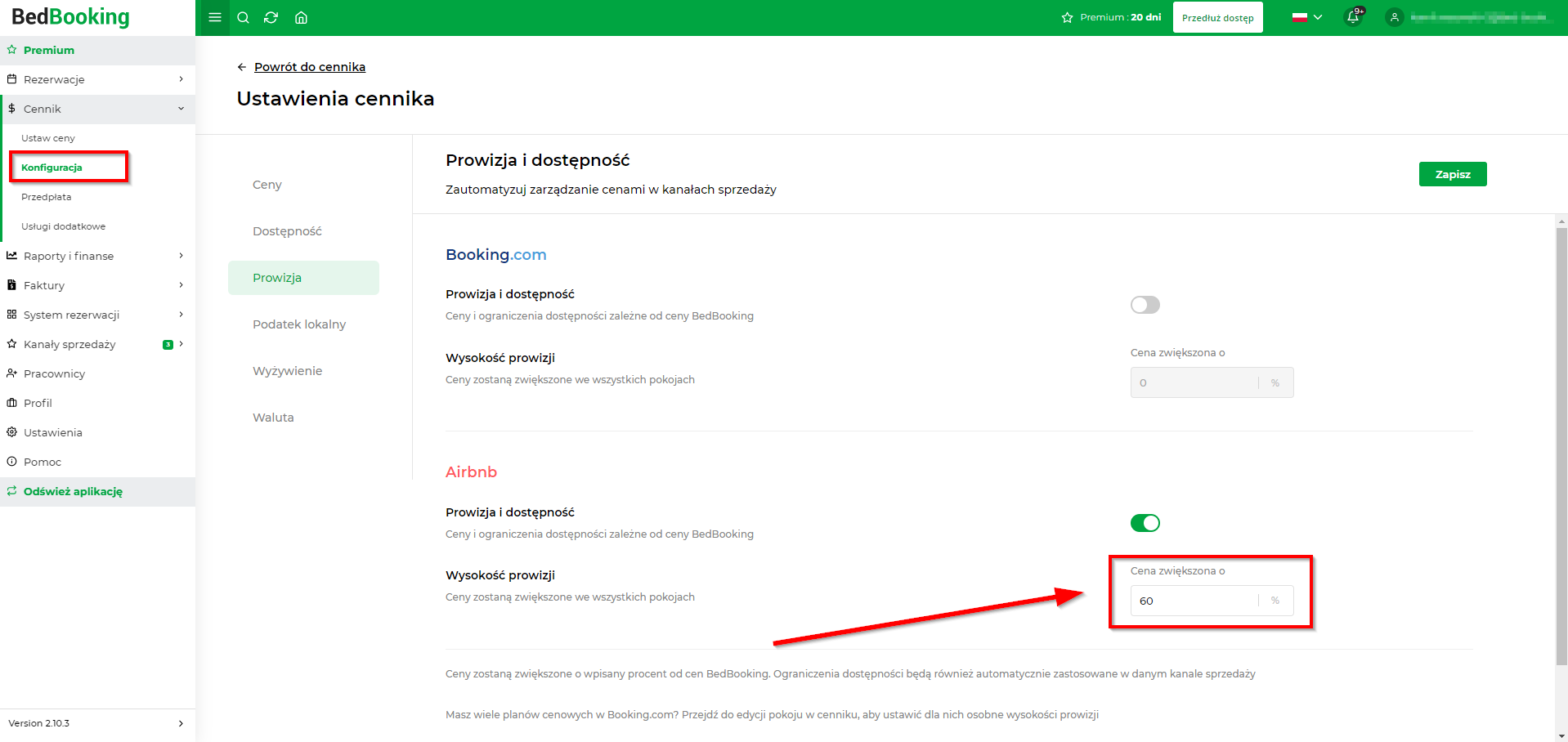Image resolution: width=1568 pixels, height=742 pixels.
Task: Click the Pomoc info icon
Action: (x=11, y=462)
